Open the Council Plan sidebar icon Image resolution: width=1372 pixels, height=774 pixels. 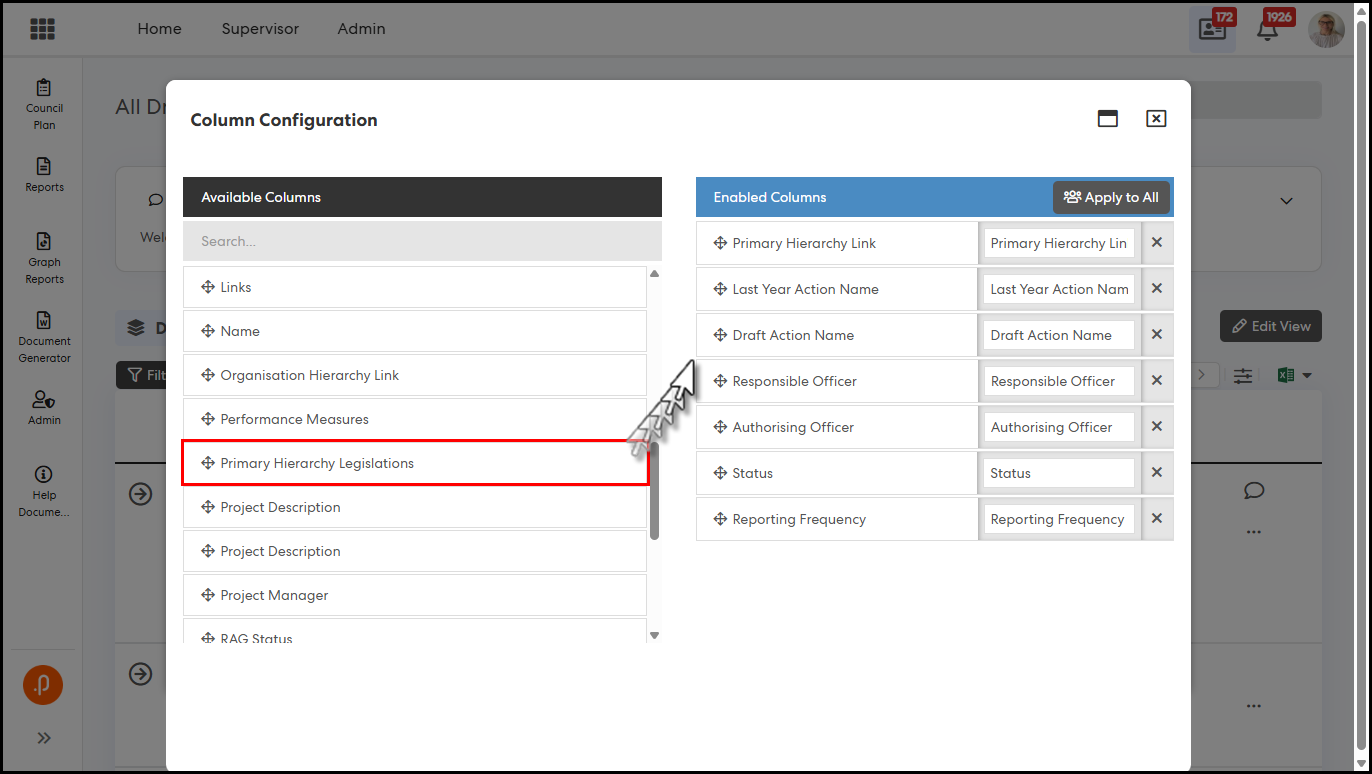(x=44, y=89)
